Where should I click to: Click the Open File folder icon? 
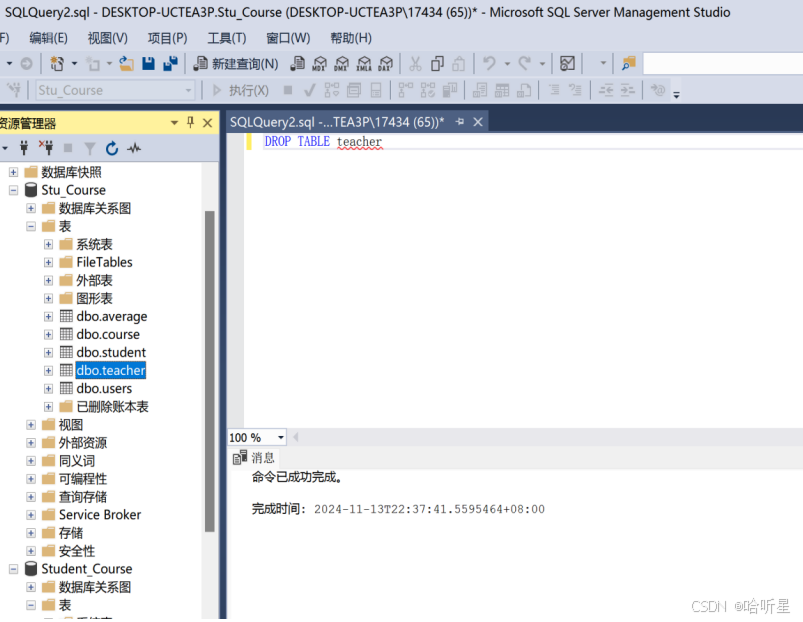(126, 63)
